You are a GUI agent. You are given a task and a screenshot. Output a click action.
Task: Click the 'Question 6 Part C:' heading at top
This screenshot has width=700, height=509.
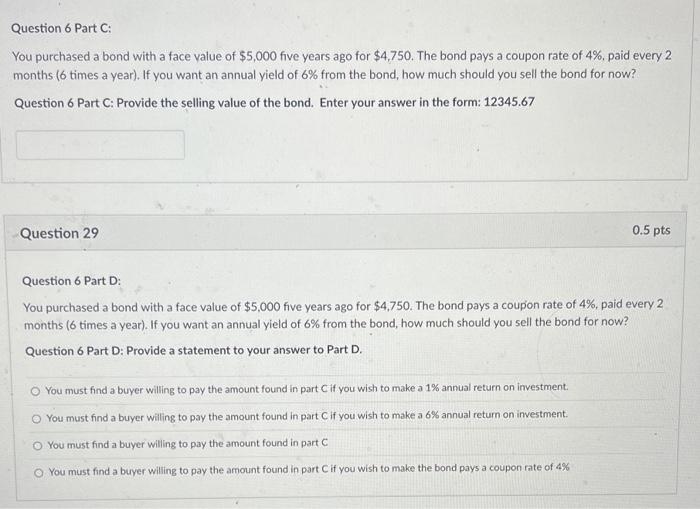tap(61, 28)
